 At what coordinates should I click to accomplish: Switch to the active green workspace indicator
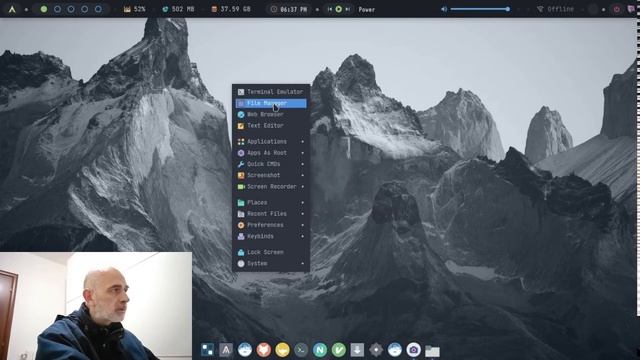point(44,9)
